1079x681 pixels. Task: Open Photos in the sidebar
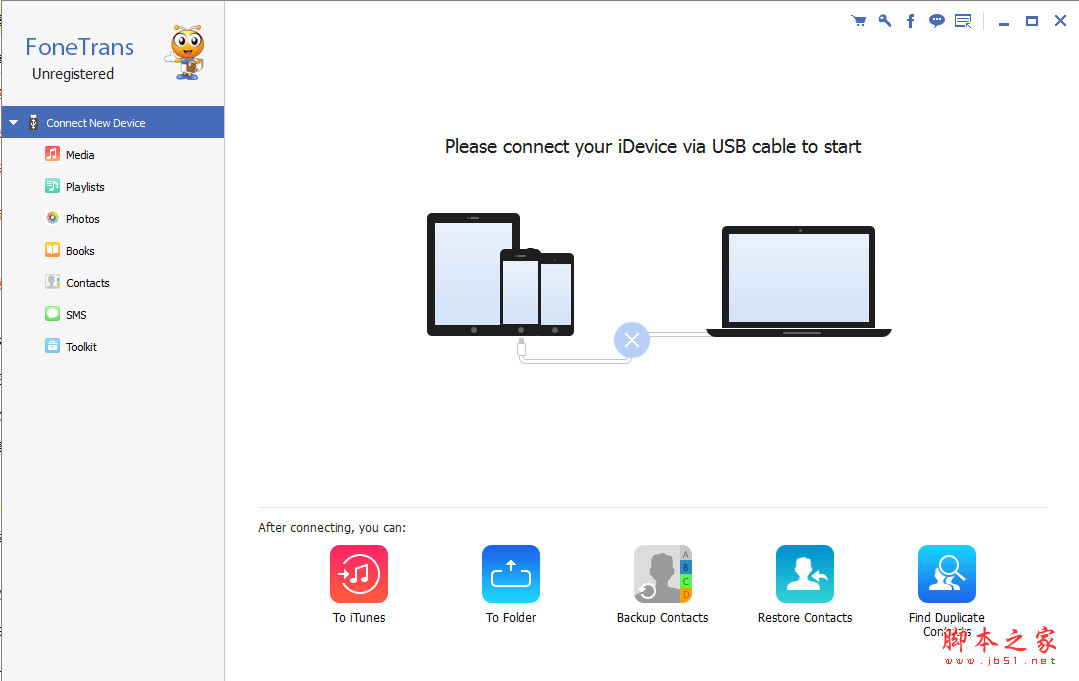click(83, 219)
